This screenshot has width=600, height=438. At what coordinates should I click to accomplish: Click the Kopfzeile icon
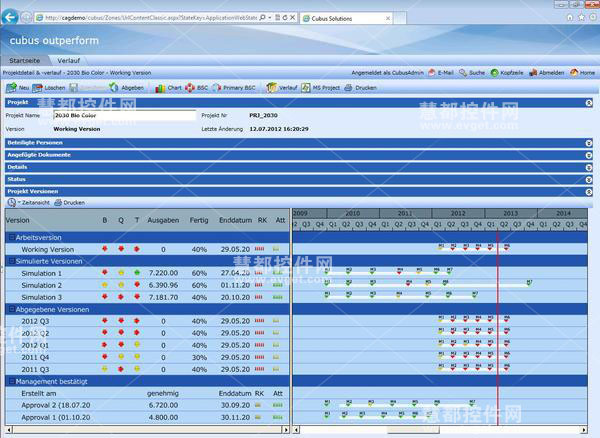pos(495,72)
